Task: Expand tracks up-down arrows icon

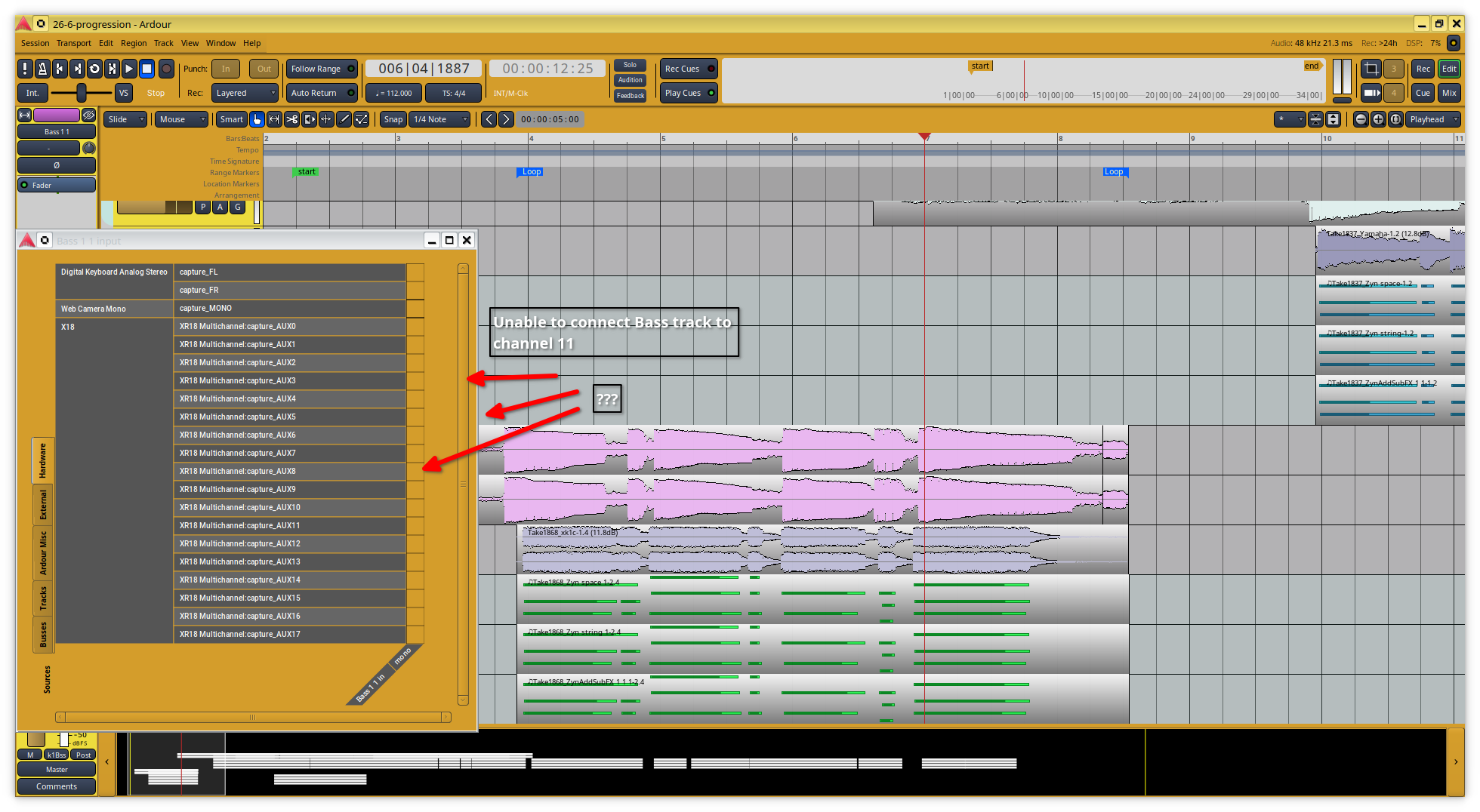Action: point(1334,119)
